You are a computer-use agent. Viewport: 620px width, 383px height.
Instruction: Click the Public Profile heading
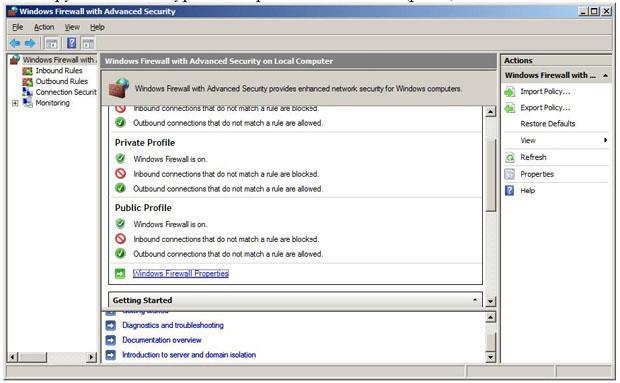click(143, 208)
